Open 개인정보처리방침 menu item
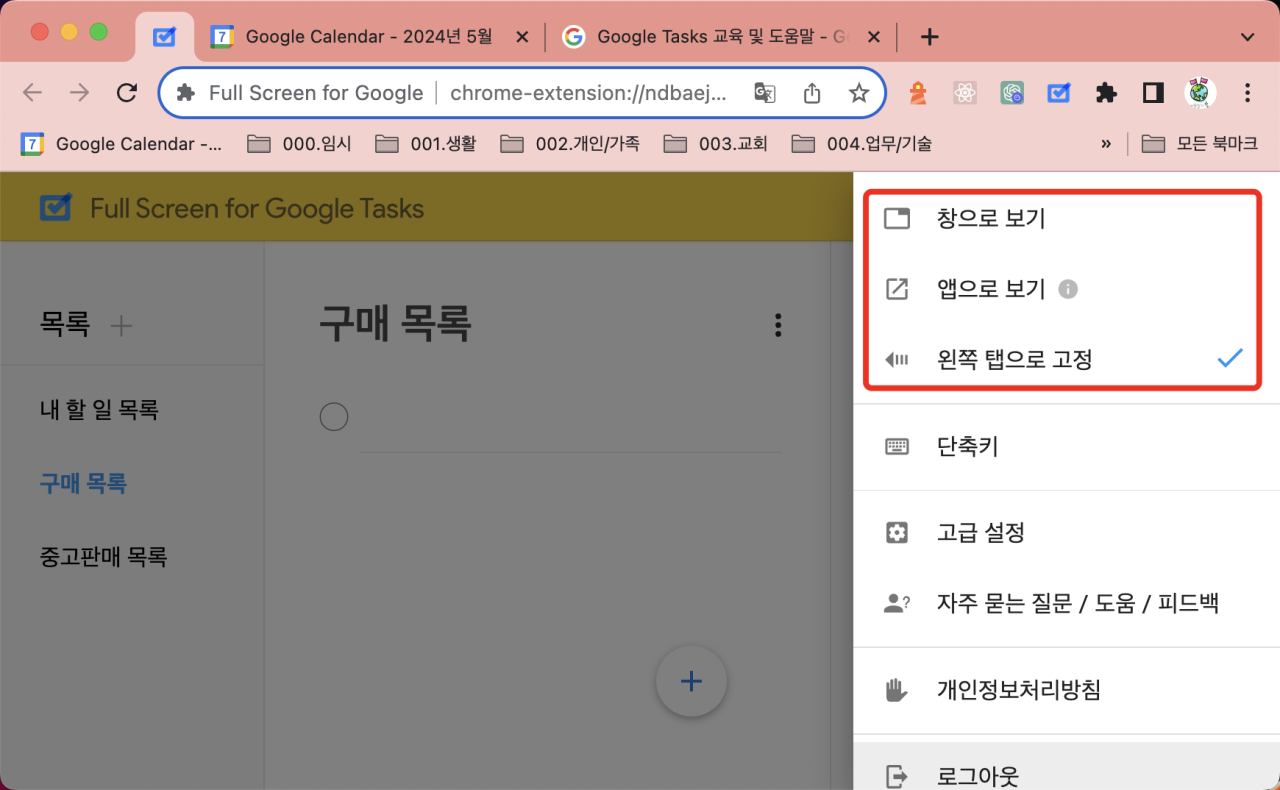The height and width of the screenshot is (790, 1280). coord(1066,690)
